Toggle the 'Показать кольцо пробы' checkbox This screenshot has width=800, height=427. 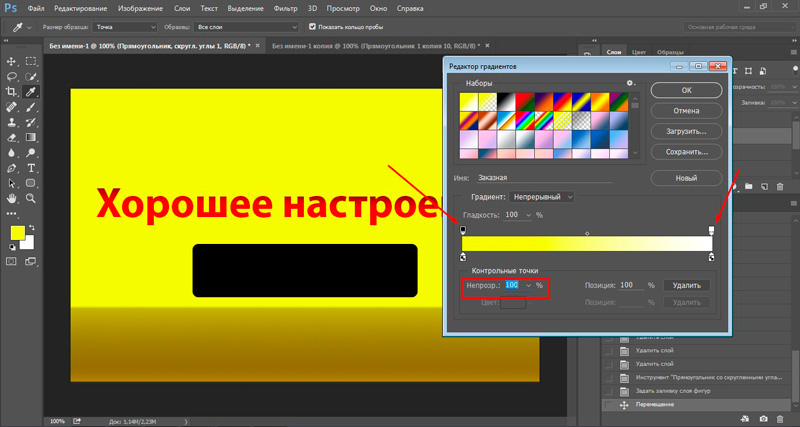[312, 27]
